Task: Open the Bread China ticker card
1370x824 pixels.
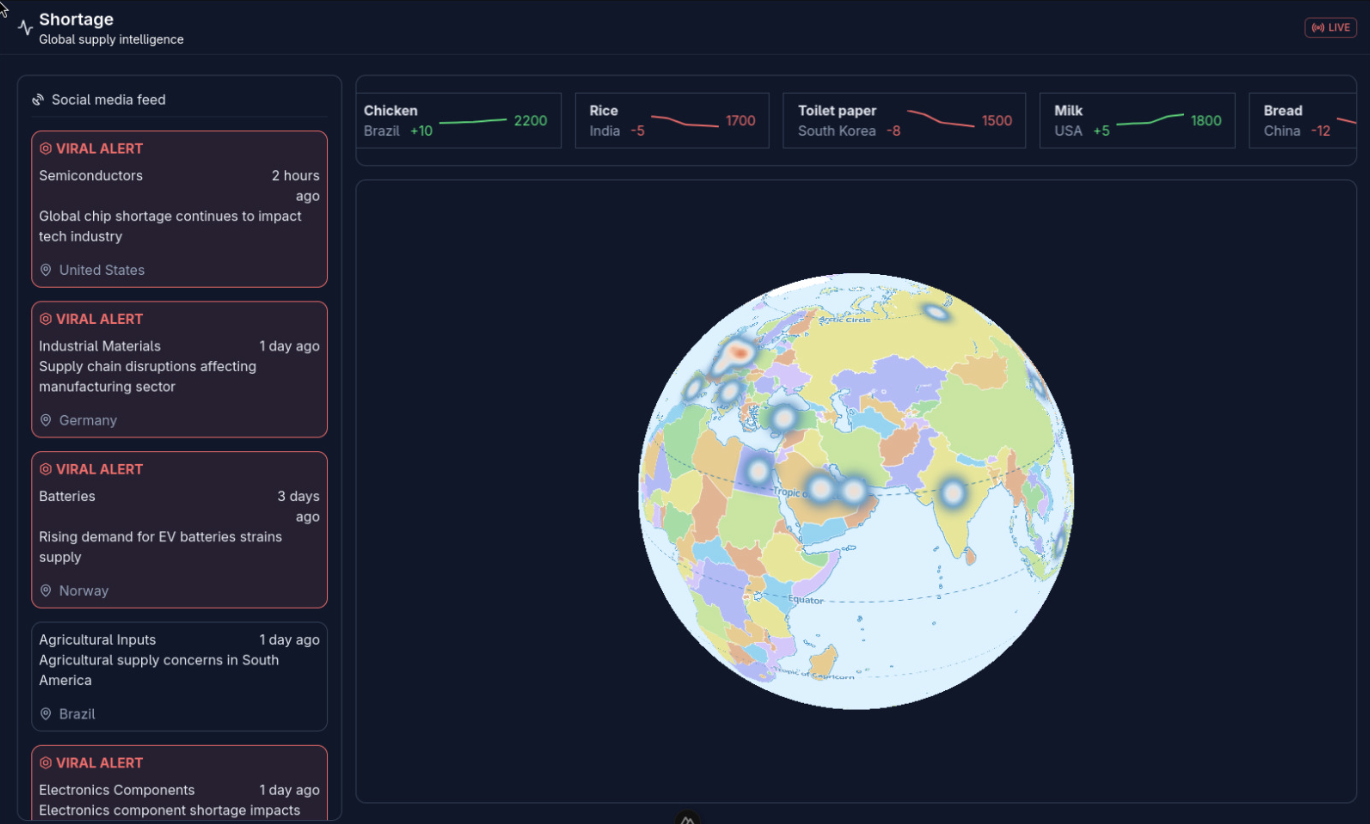Action: [x=1303, y=121]
